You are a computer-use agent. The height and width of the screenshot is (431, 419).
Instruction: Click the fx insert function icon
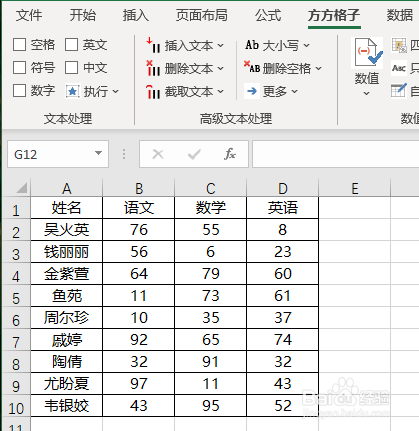pyautogui.click(x=230, y=154)
